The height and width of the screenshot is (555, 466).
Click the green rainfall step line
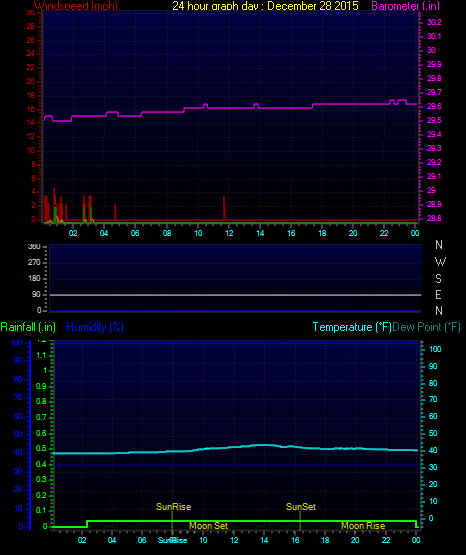point(251,521)
